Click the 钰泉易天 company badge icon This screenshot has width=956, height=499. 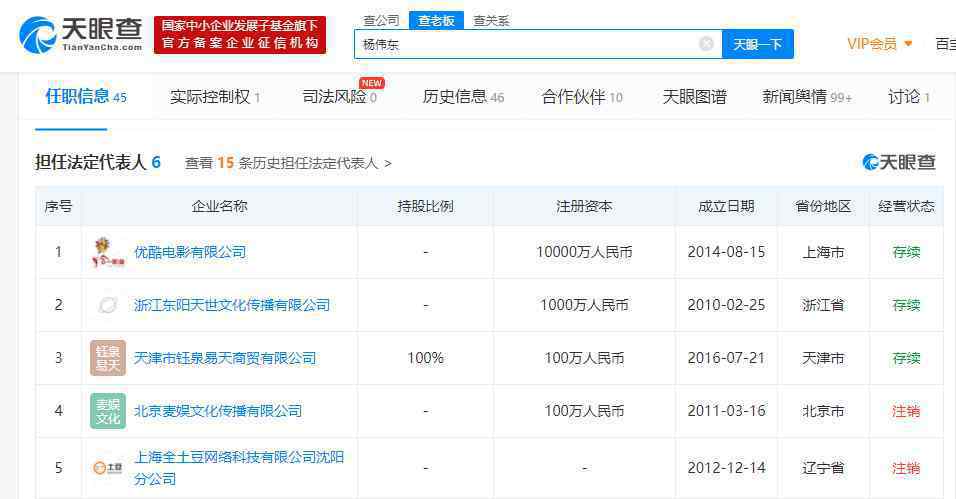coord(108,358)
